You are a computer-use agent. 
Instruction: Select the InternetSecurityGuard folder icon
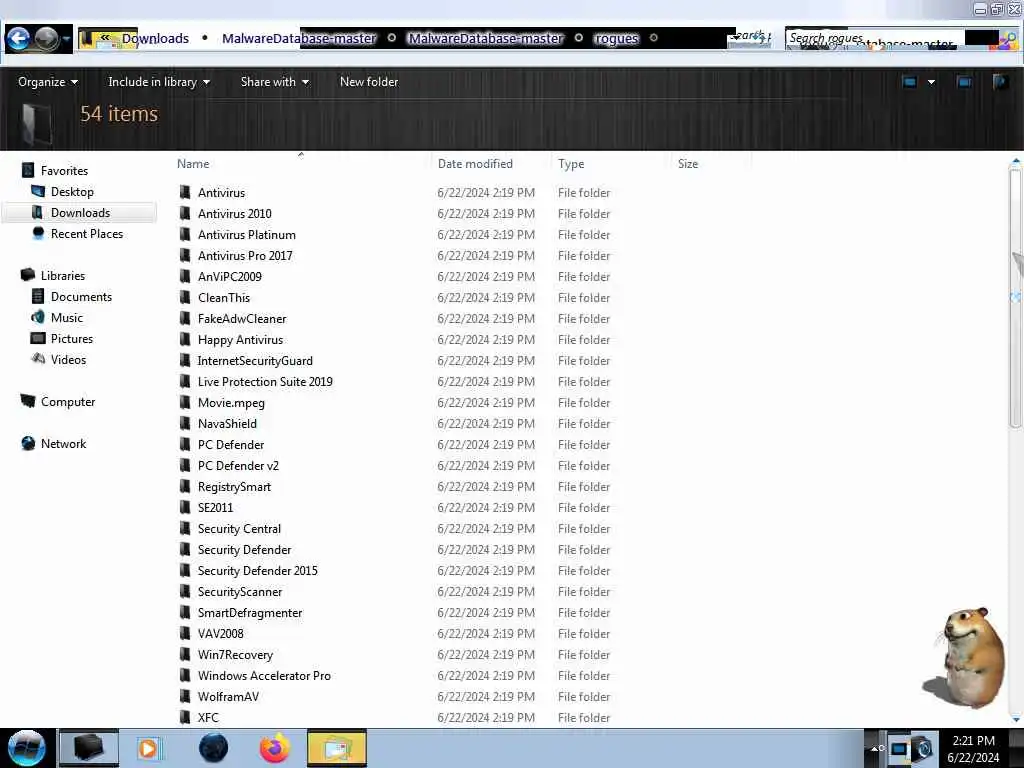[x=185, y=360]
